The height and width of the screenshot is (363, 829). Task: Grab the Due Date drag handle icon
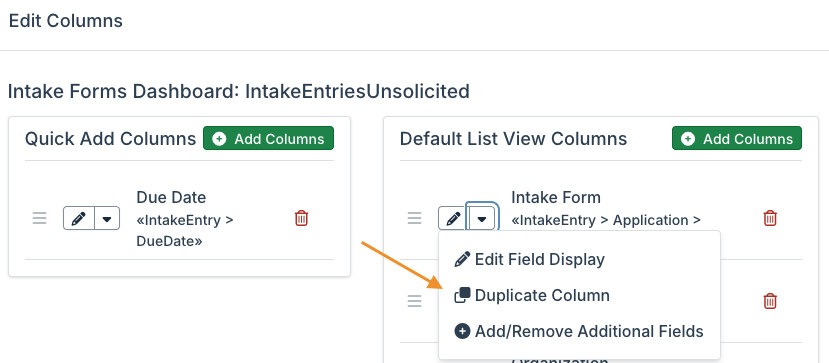pos(40,218)
